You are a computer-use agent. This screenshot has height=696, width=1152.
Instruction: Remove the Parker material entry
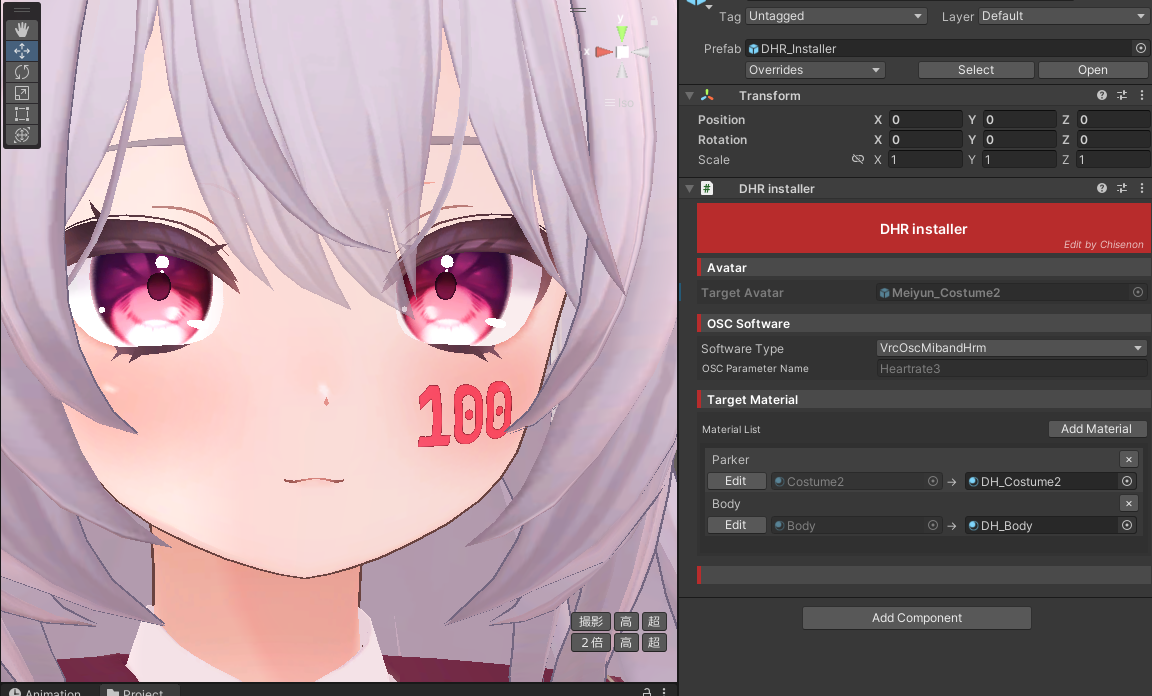coord(1128,460)
